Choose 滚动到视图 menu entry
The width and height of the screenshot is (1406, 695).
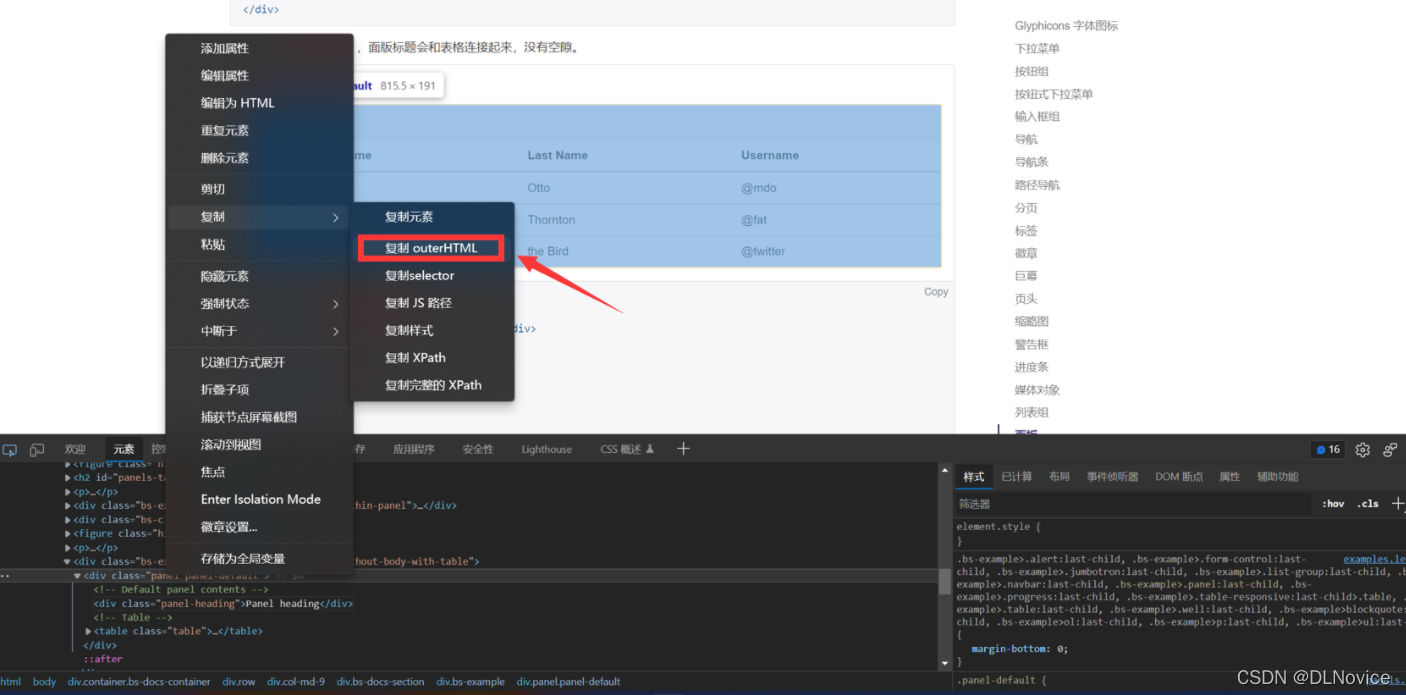tap(231, 445)
